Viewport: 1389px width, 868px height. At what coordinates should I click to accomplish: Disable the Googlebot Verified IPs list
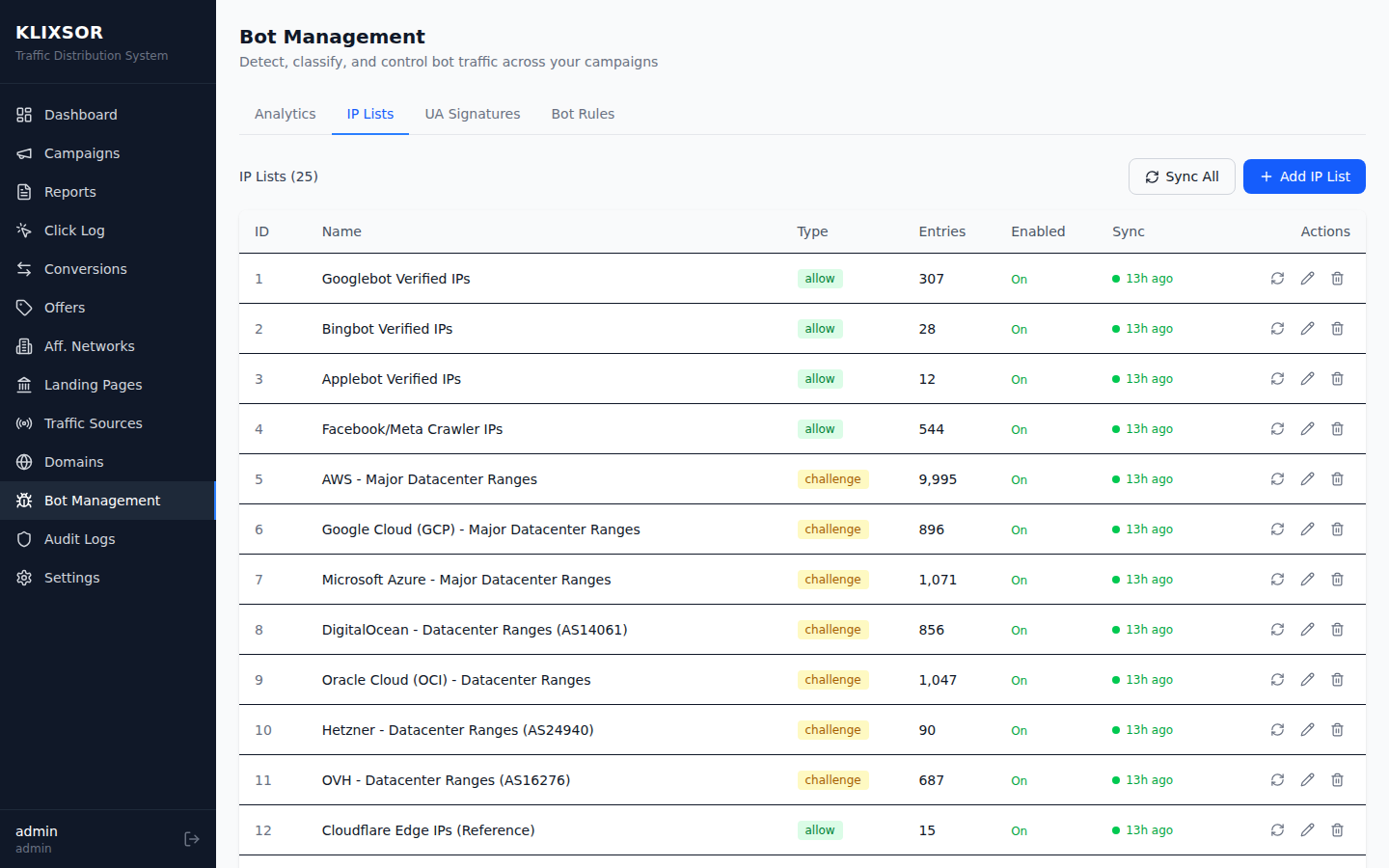1019,279
